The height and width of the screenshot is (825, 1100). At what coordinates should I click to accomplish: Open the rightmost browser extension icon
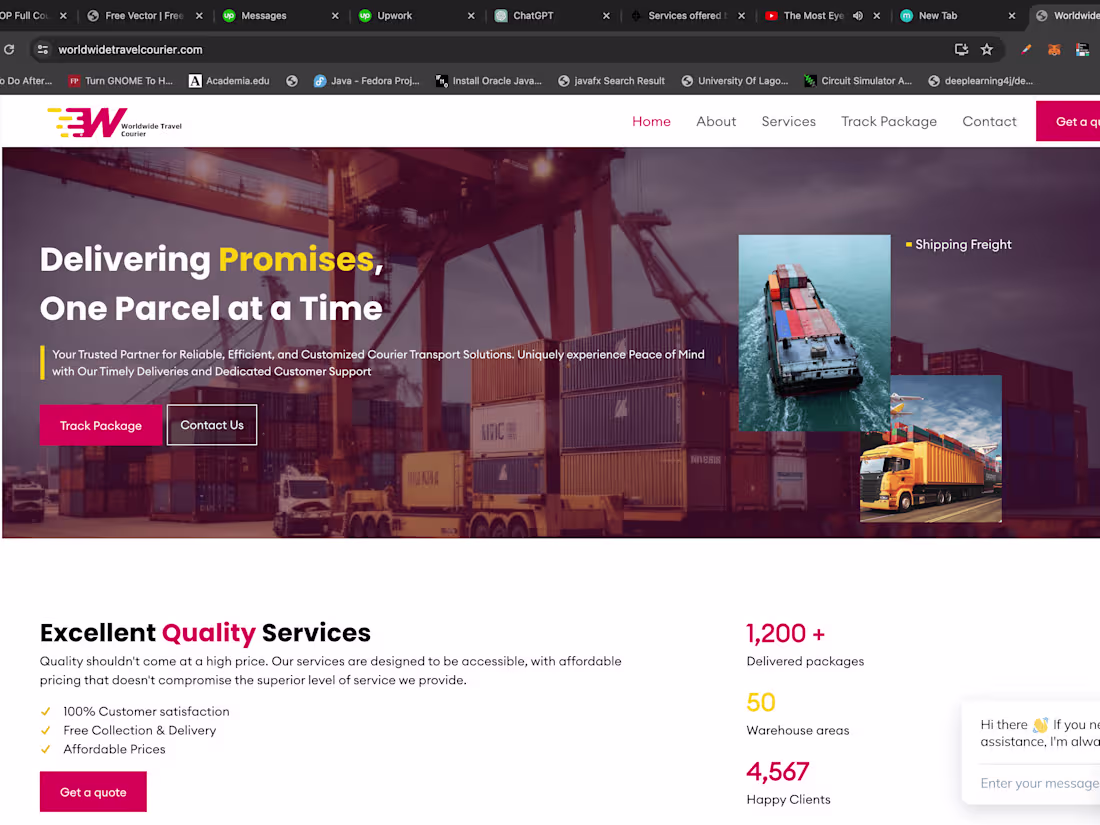point(1082,48)
